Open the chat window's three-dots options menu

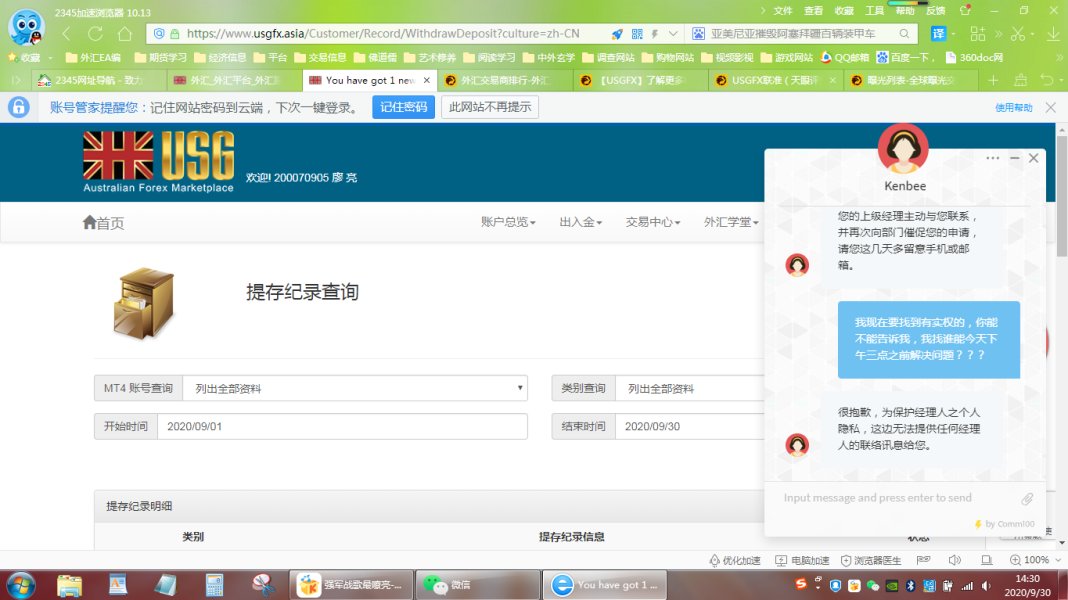tap(992, 158)
